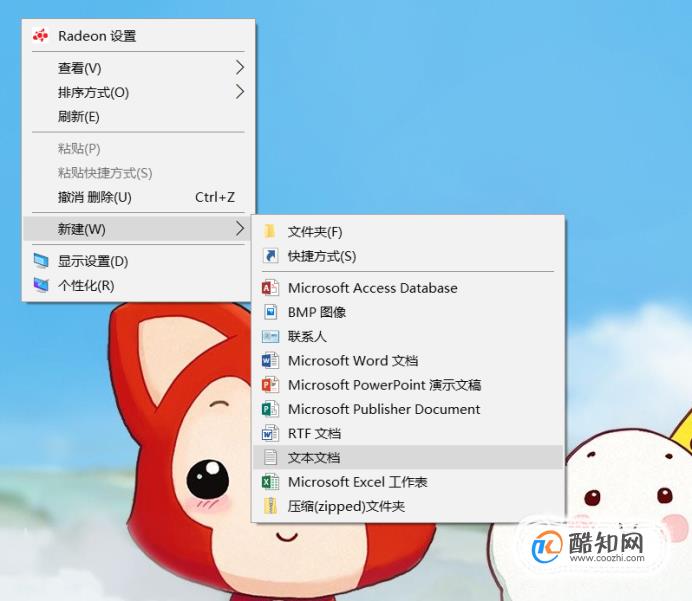The image size is (692, 601).
Task: Click the Radeon red logo icon
Action: [41, 35]
